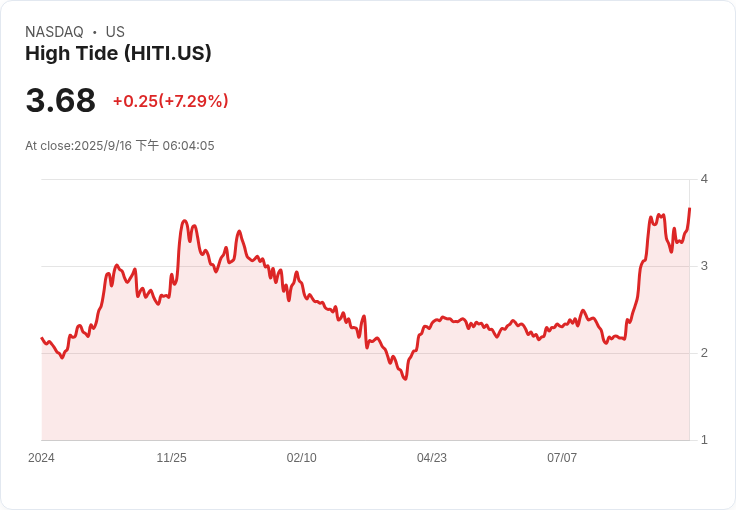Click the chart line's starting point
Image resolution: width=736 pixels, height=510 pixels.
point(42,338)
